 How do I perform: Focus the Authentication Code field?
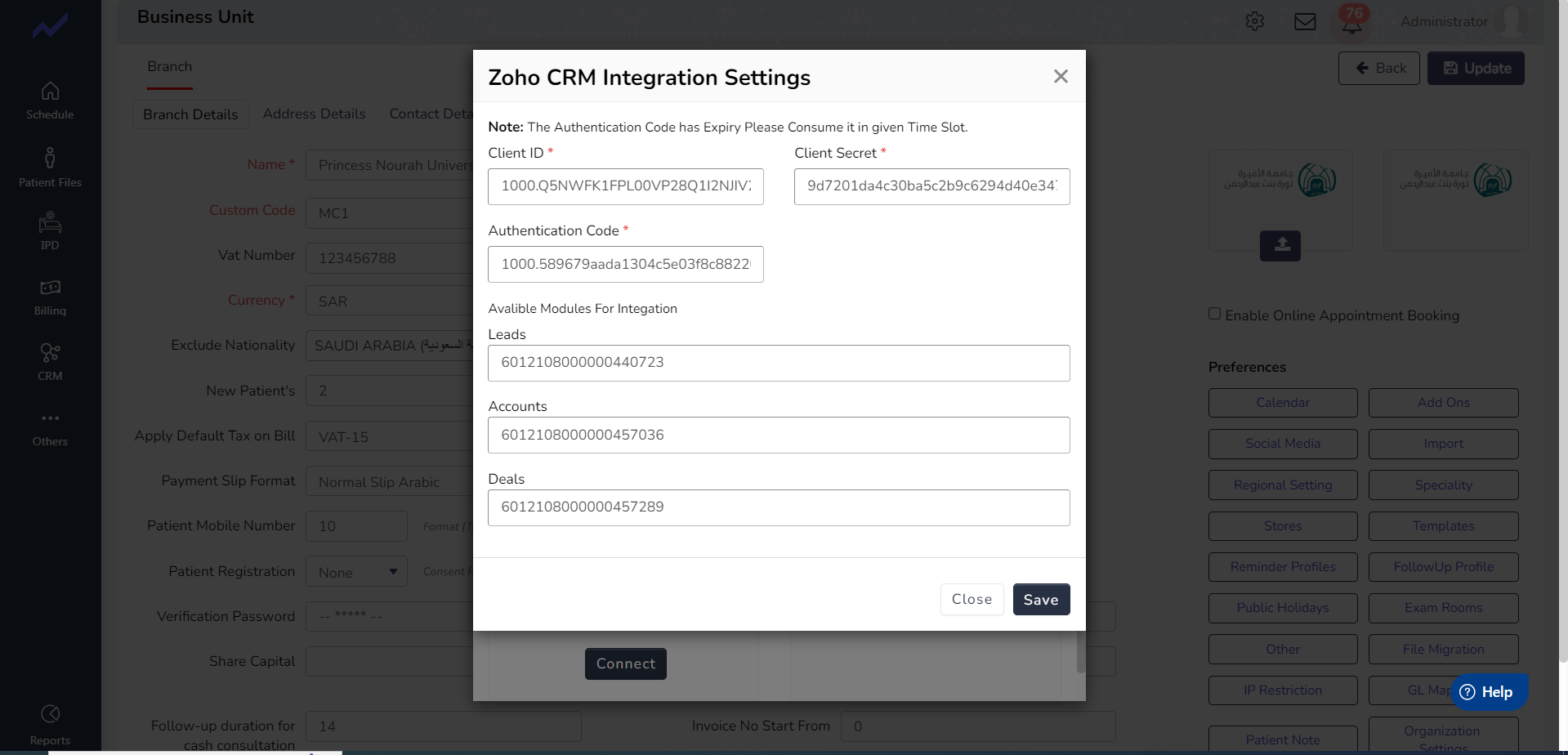point(625,264)
